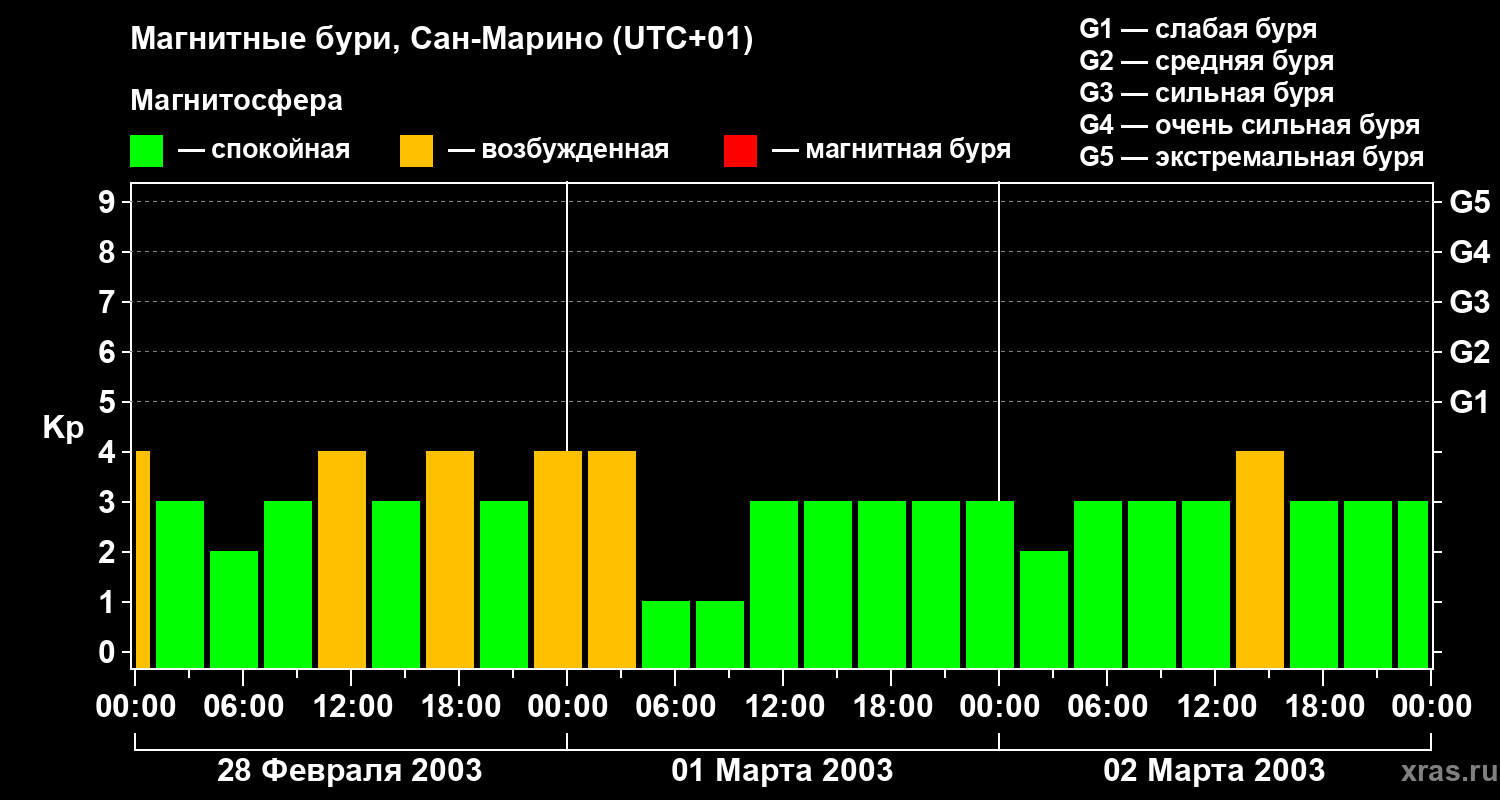Click the green bar above 18:00 on 02 Марта
Image resolution: width=1500 pixels, height=800 pixels.
click(x=1314, y=584)
